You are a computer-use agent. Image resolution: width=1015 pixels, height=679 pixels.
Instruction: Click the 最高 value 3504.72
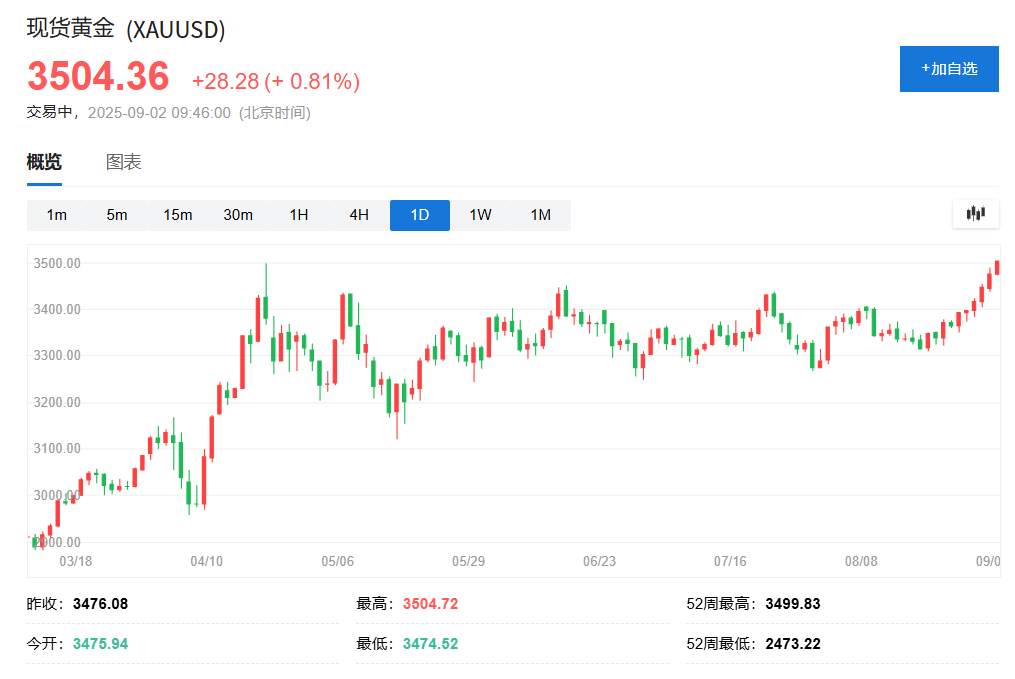(430, 604)
